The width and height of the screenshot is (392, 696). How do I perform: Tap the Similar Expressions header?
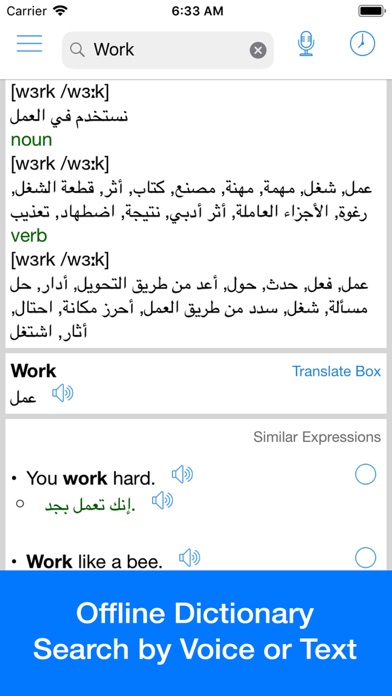click(317, 437)
